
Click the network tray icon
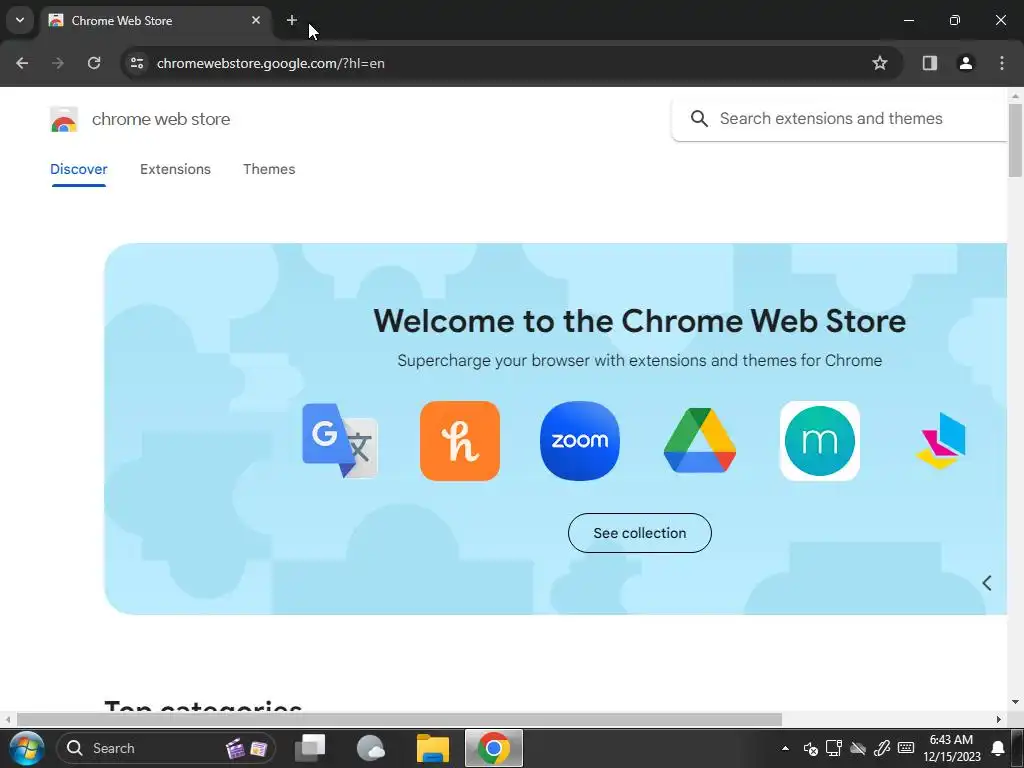point(834,748)
